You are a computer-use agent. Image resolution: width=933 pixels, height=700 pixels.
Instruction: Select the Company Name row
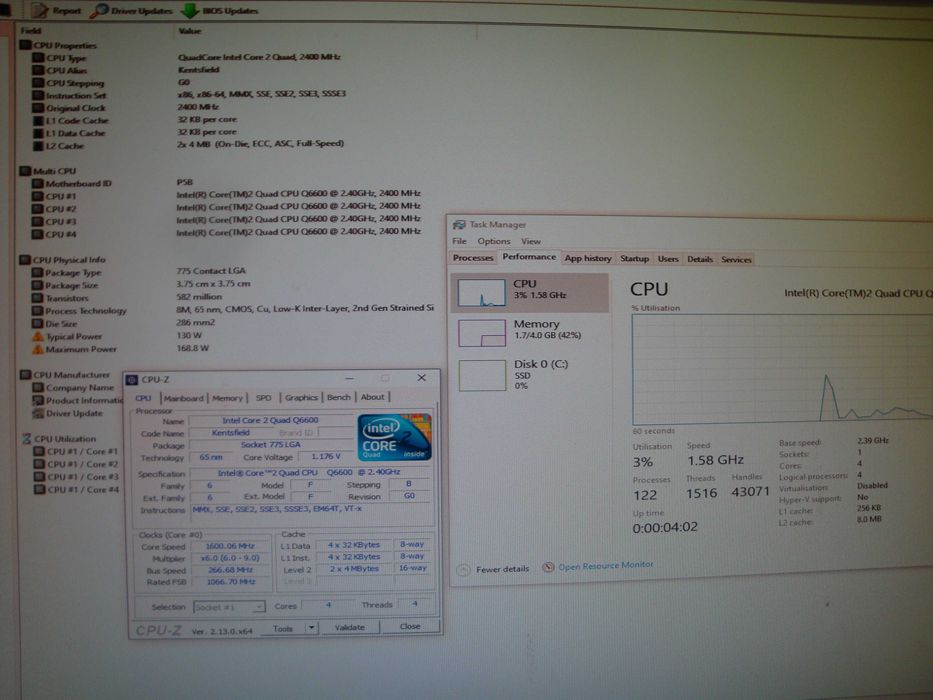click(x=80, y=388)
